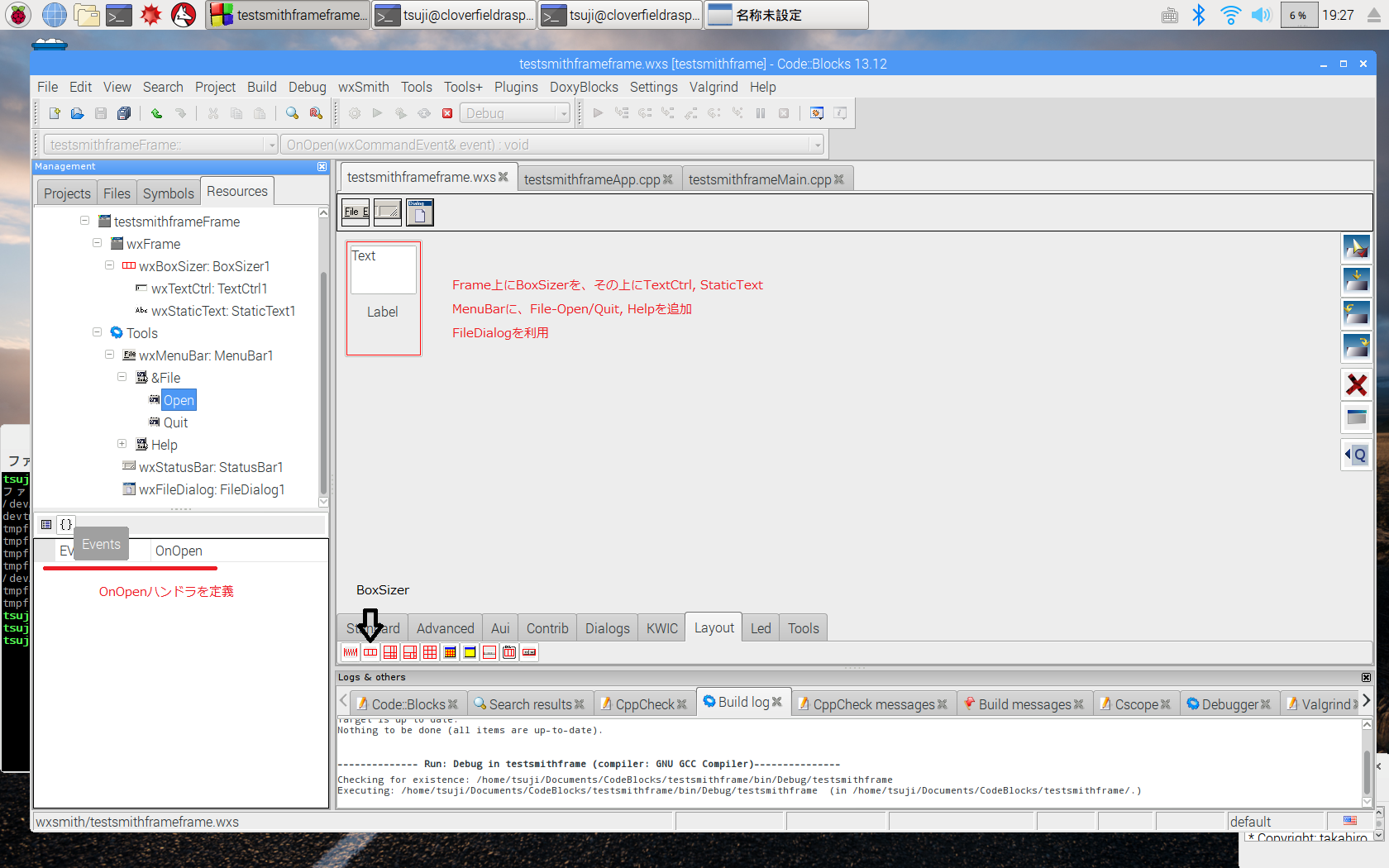Click the preview window icon on right sidebar
This screenshot has width=1389, height=868.
click(x=1357, y=417)
